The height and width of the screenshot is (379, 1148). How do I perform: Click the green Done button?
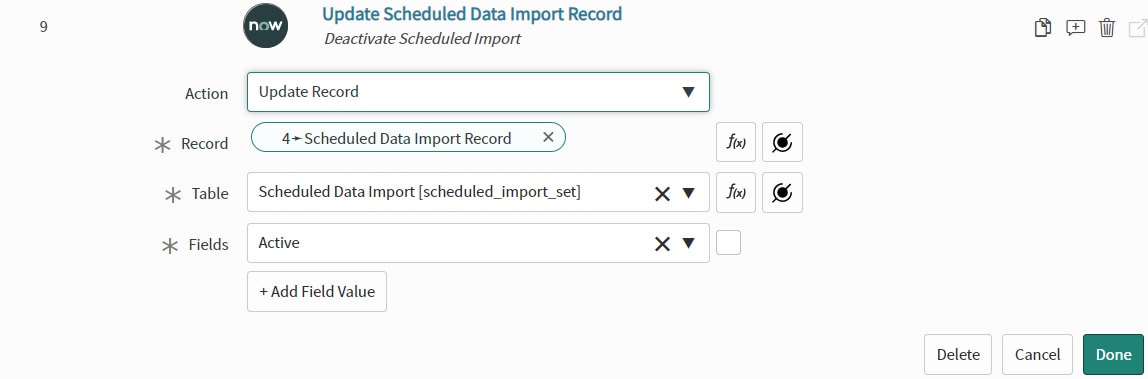click(x=1113, y=355)
